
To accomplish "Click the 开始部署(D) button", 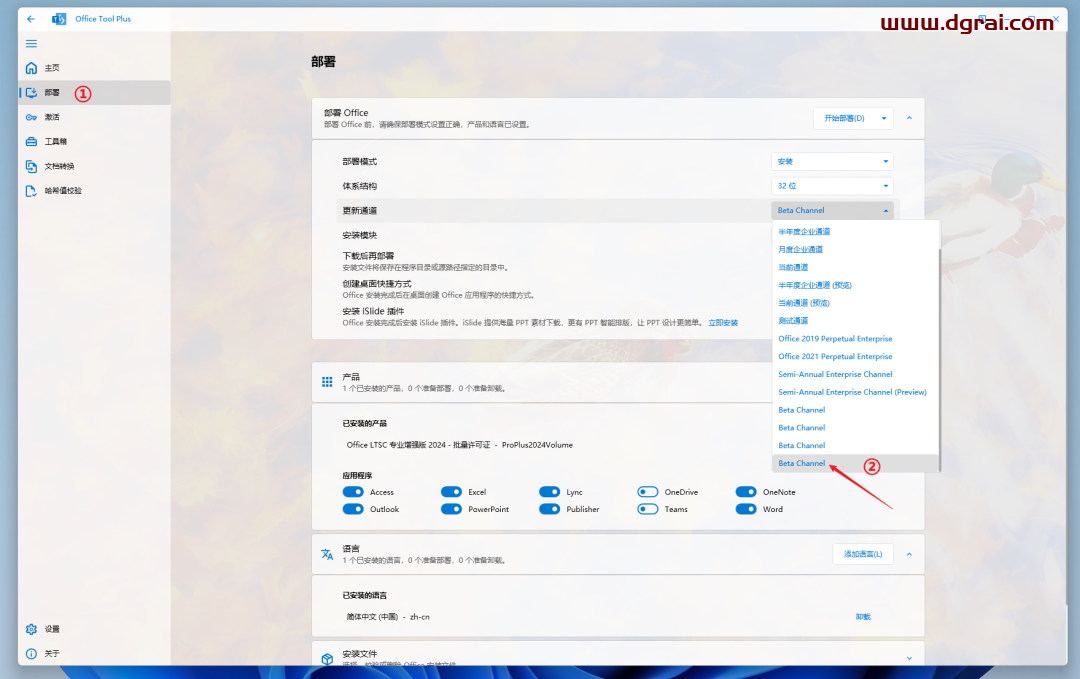I will (x=844, y=118).
